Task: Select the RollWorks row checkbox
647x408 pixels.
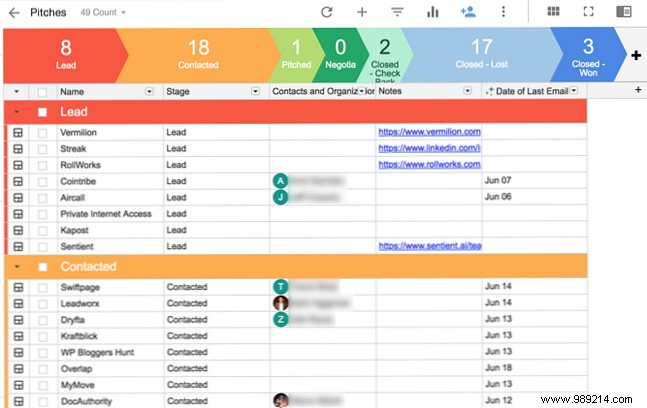Action: coord(42,165)
